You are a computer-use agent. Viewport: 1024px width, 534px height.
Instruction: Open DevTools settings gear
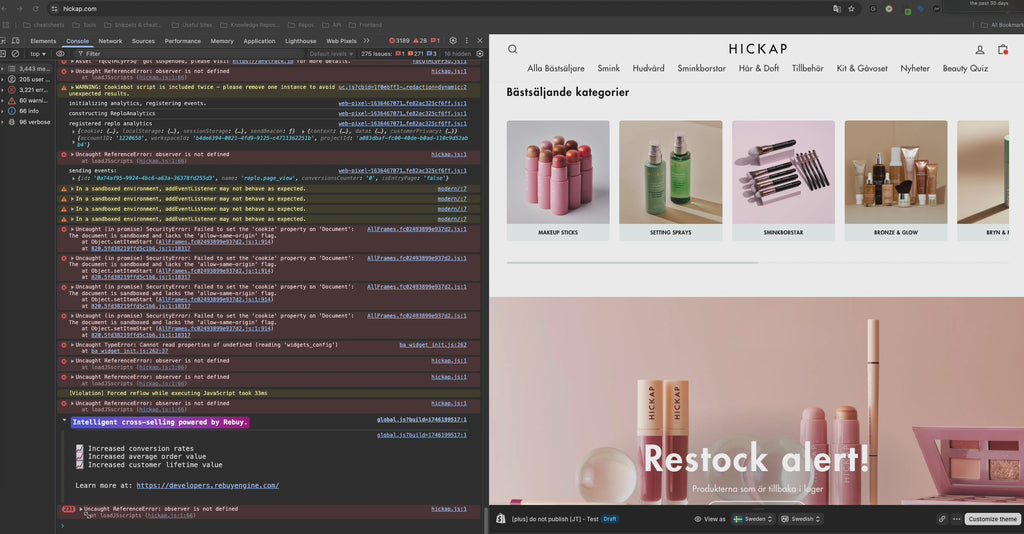[x=453, y=41]
